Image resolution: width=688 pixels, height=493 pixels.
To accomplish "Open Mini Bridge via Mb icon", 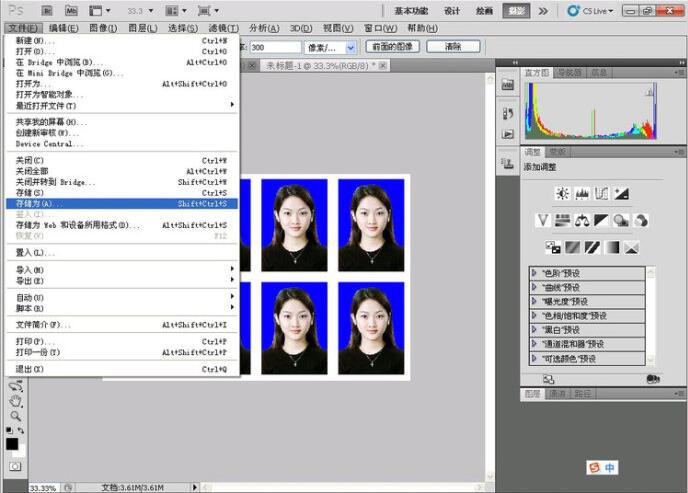I will coord(72,10).
